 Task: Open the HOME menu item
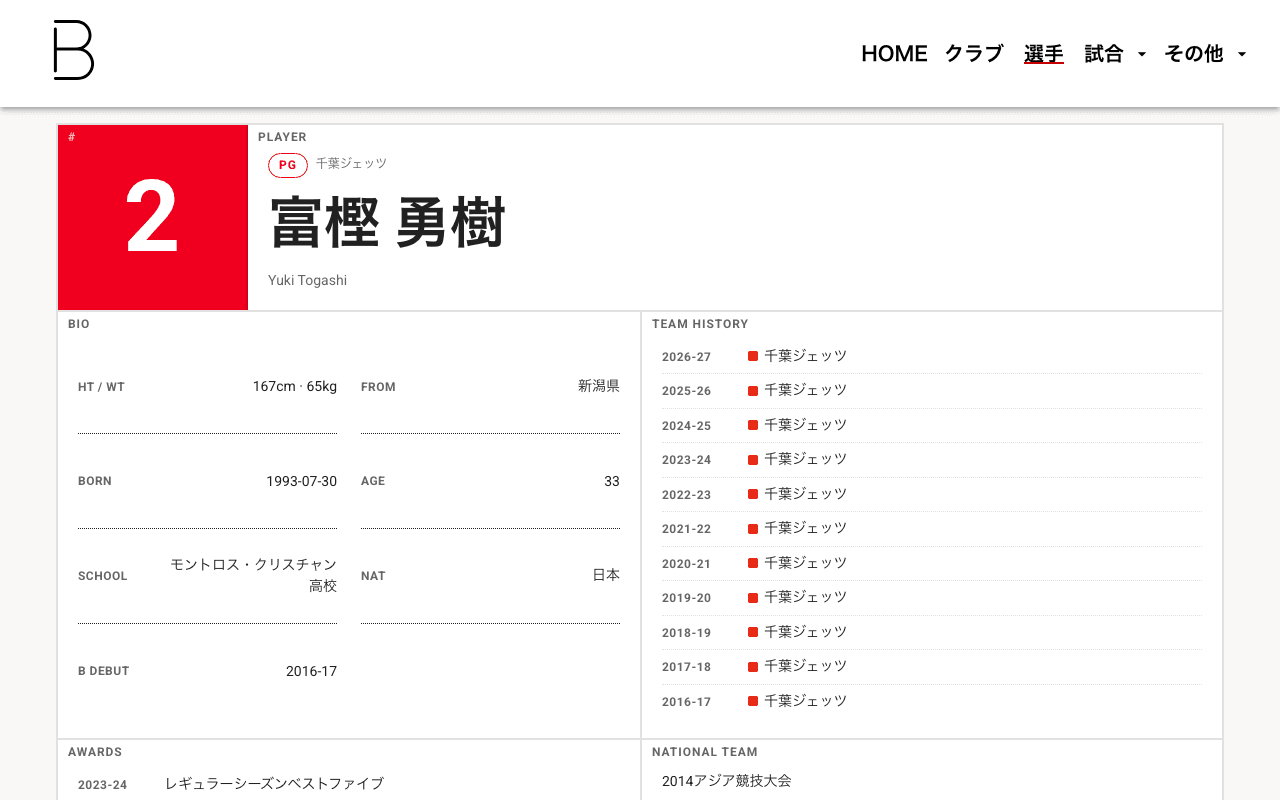pyautogui.click(x=894, y=54)
